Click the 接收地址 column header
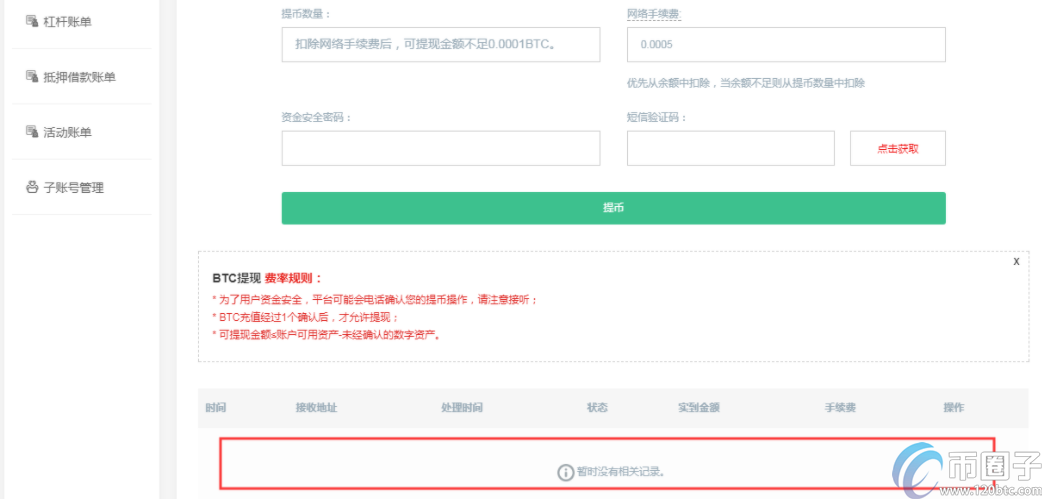1042x499 pixels. (316, 408)
